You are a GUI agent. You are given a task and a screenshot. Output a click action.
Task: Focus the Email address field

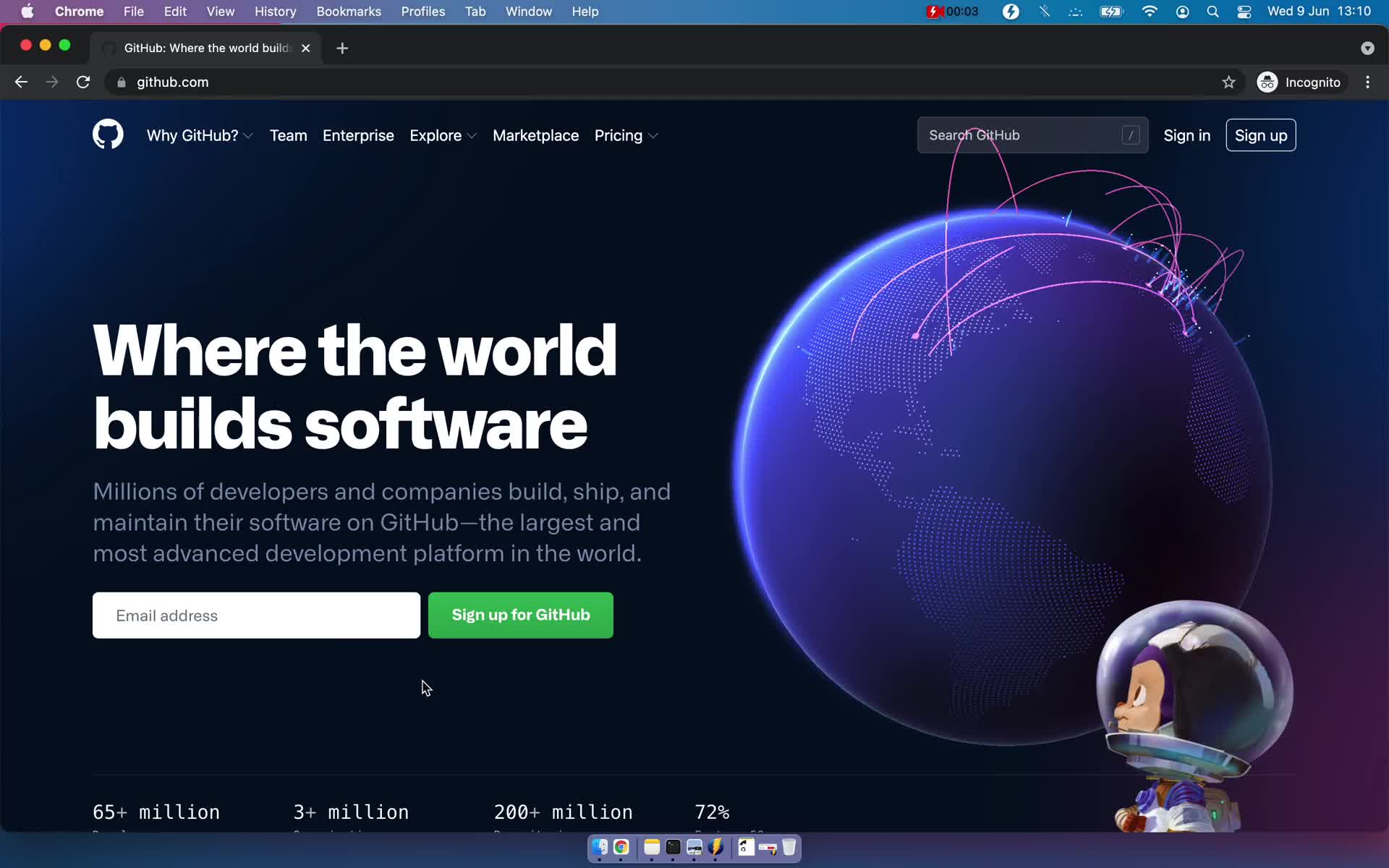click(x=256, y=615)
